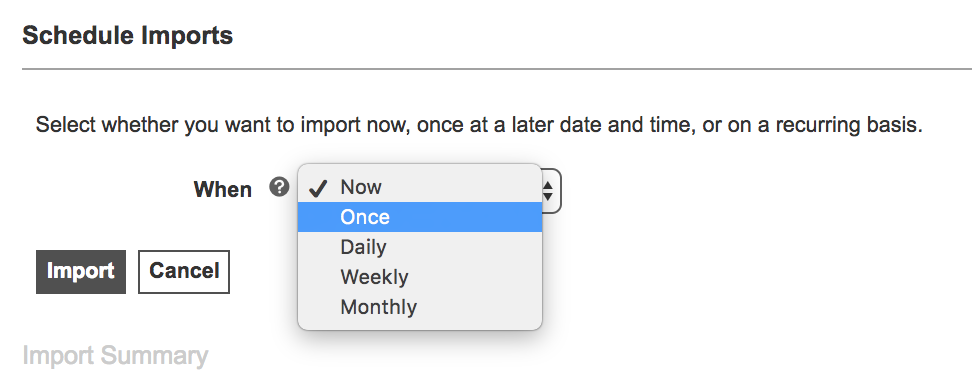
Task: Click the When select box arrows
Action: (548, 190)
